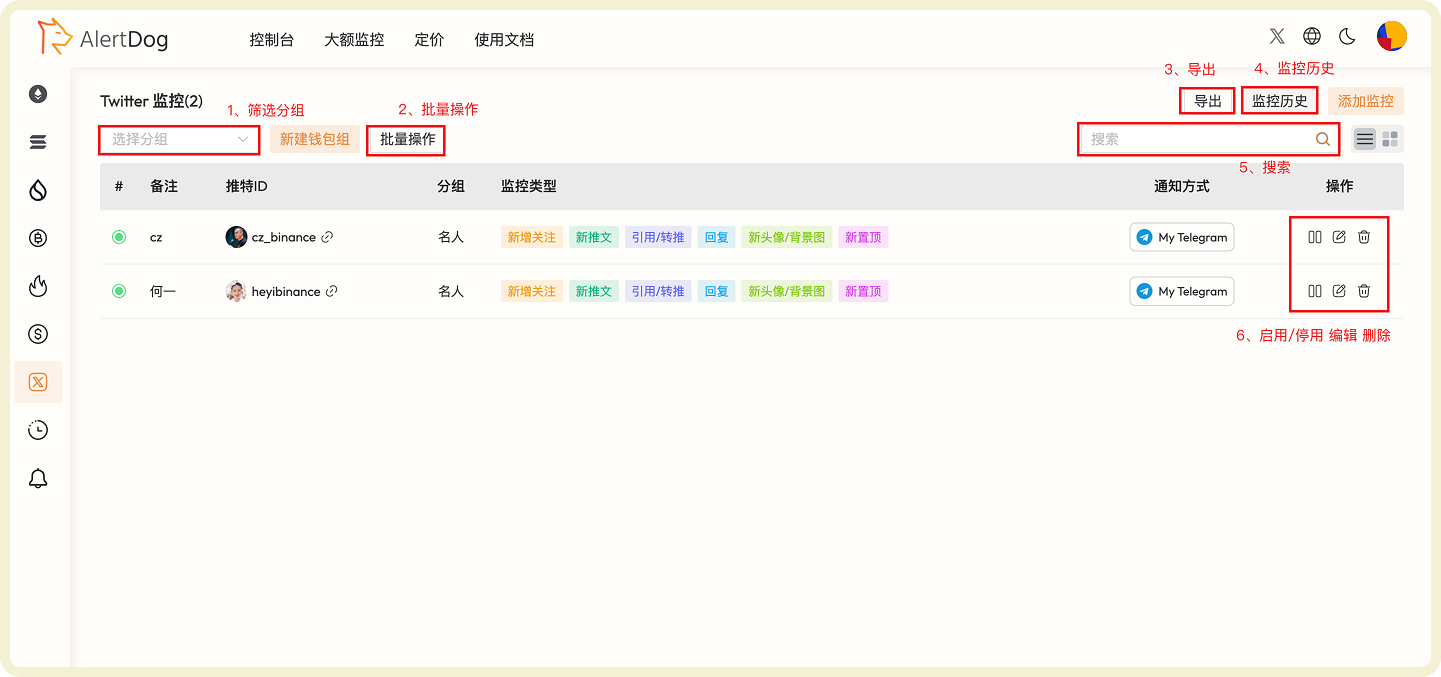Click 名人 group cell in 何一 row
The image size is (1441, 677).
(x=451, y=291)
